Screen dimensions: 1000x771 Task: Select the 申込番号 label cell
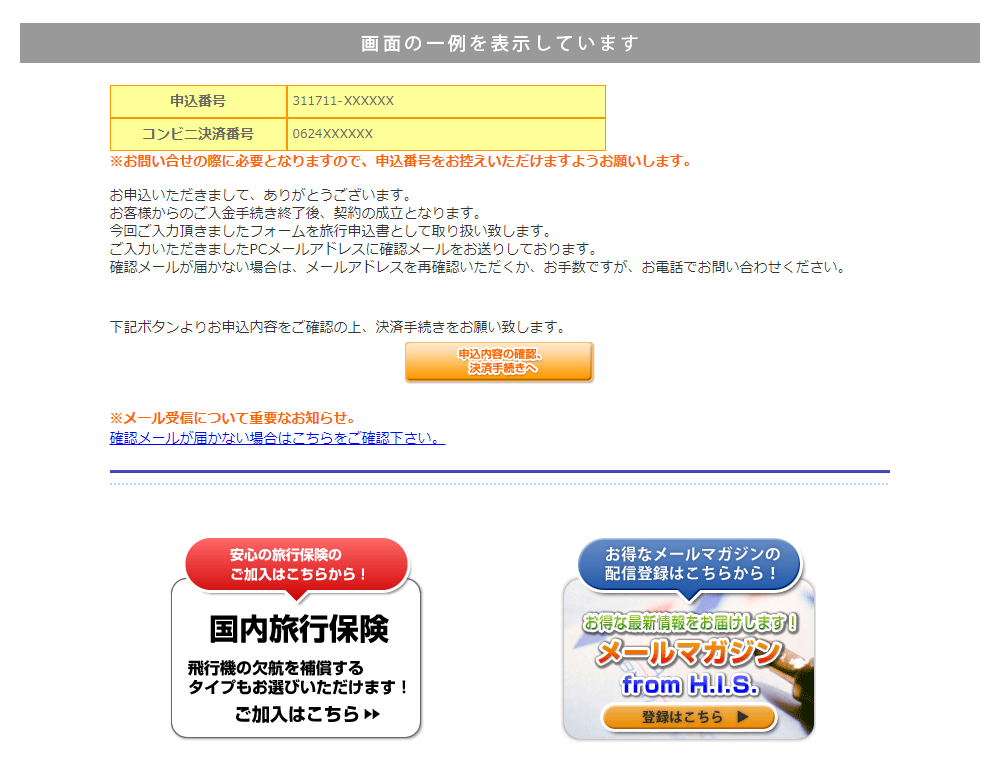[198, 101]
